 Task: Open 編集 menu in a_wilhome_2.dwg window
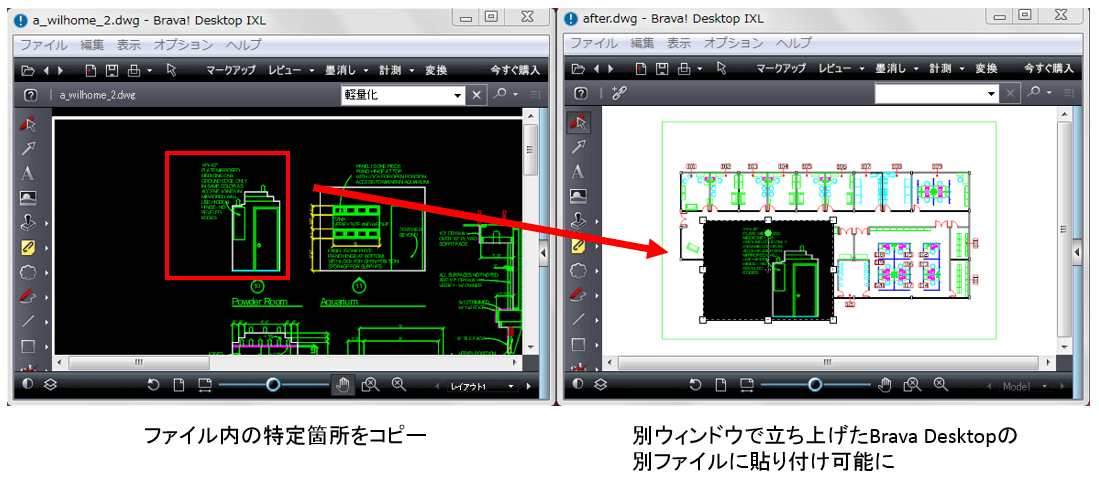[92, 44]
